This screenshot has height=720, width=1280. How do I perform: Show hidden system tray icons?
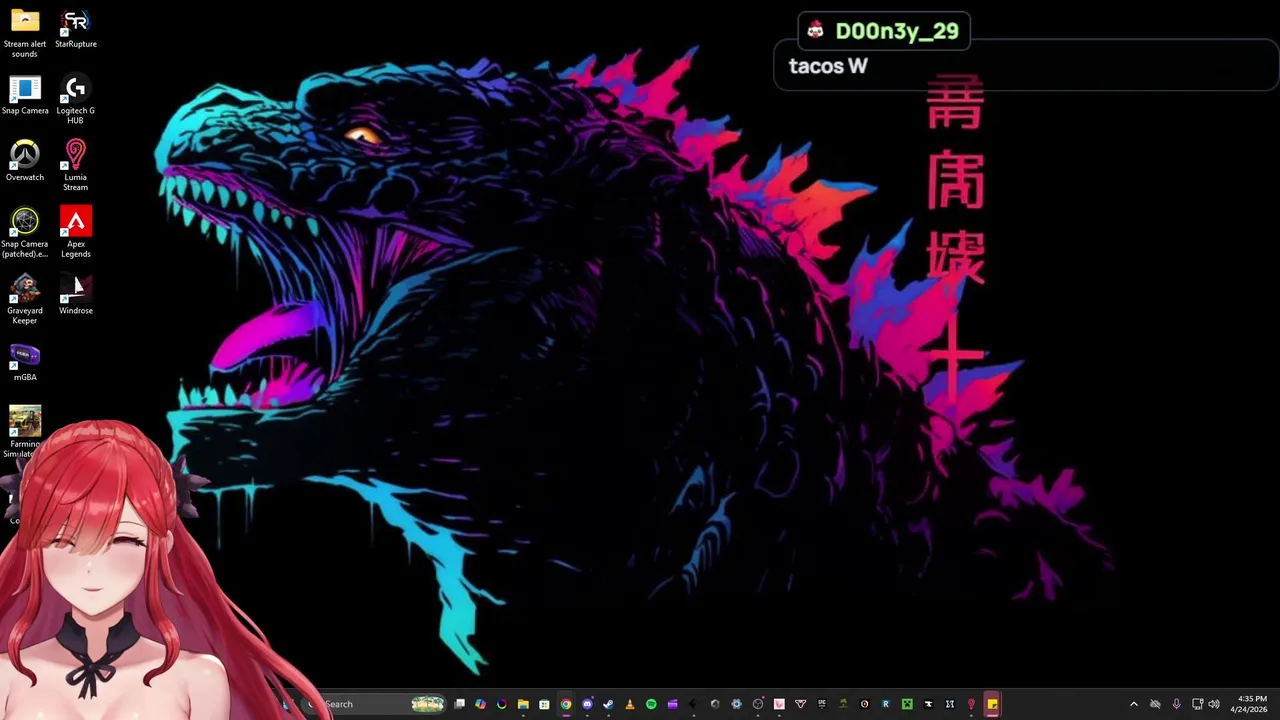[x=1133, y=704]
